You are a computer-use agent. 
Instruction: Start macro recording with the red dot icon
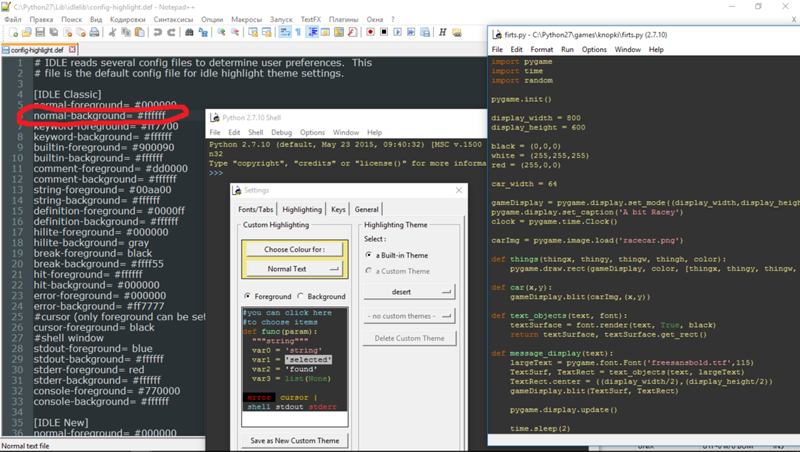pyautogui.click(x=370, y=32)
